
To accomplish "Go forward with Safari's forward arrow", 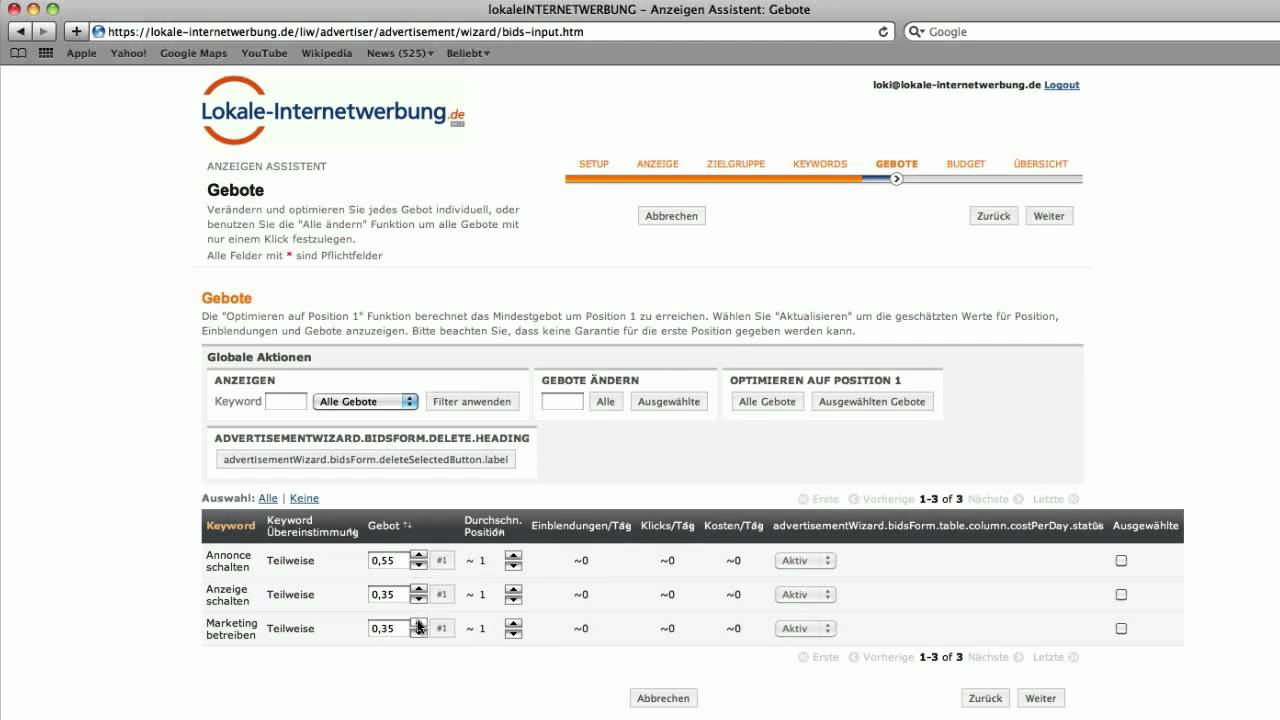I will coord(44,32).
